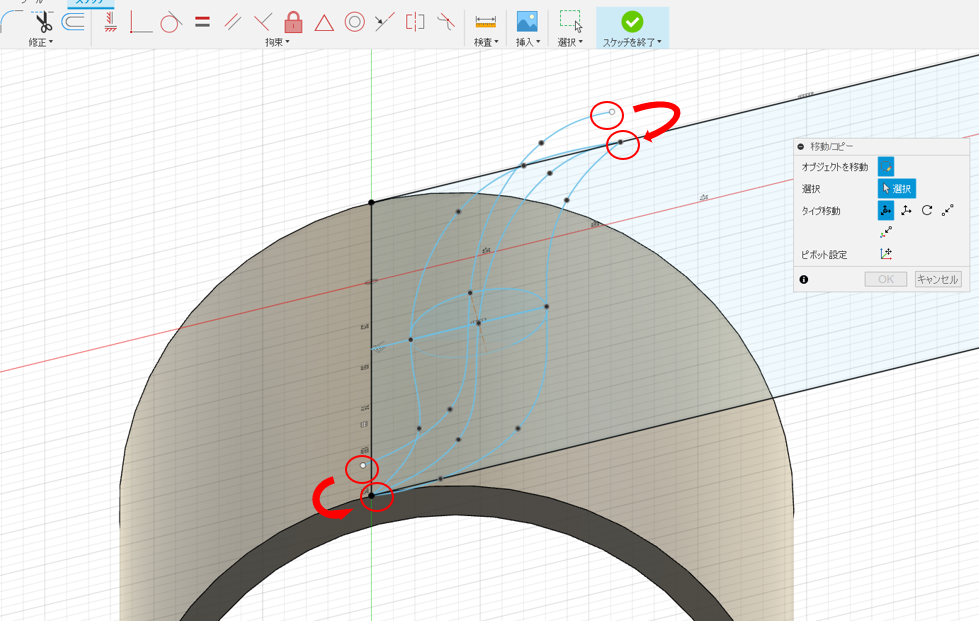Open the 検査 menu
979x621 pixels.
486,42
